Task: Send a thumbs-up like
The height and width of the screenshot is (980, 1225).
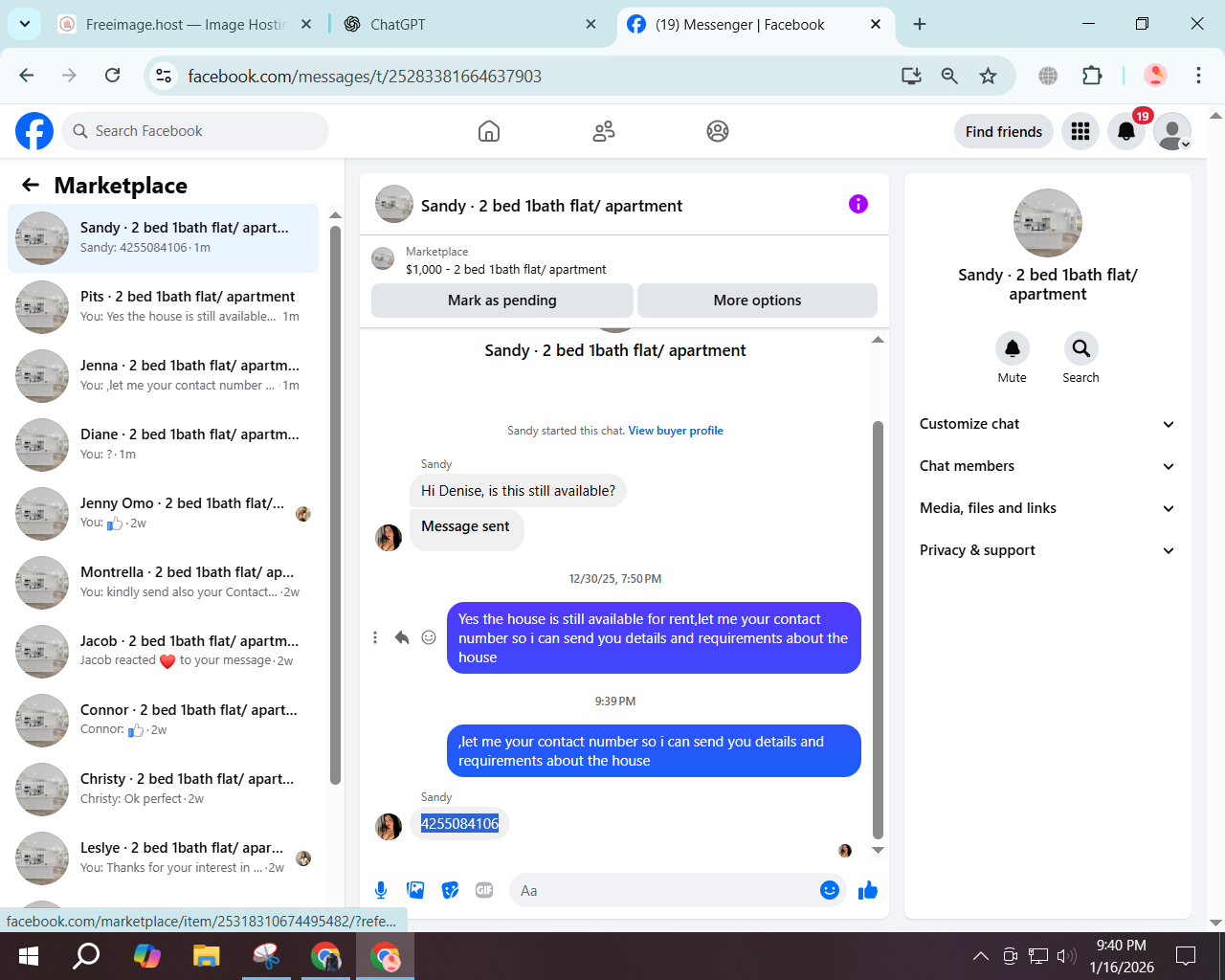Action: tap(868, 890)
